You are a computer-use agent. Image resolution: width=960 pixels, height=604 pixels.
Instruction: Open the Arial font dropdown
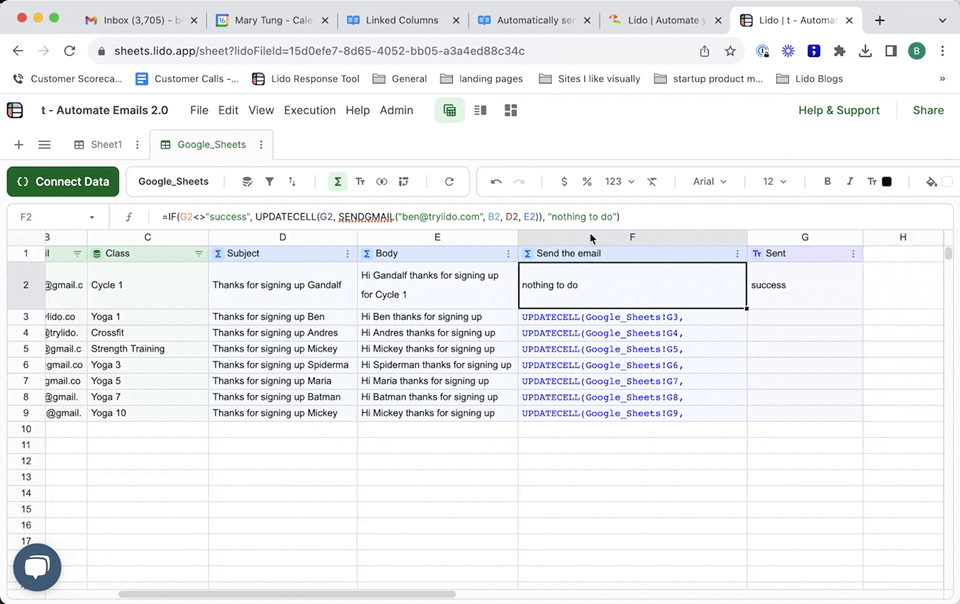click(x=710, y=182)
